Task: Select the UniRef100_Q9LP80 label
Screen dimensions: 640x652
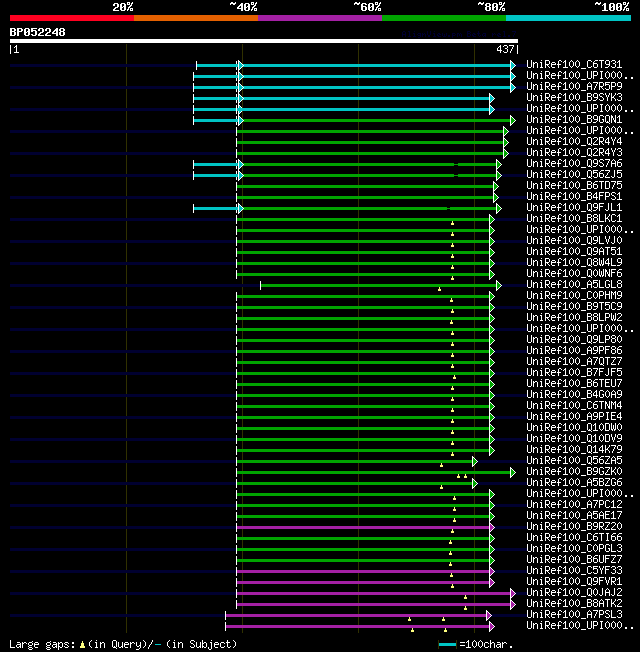Action: tap(574, 339)
